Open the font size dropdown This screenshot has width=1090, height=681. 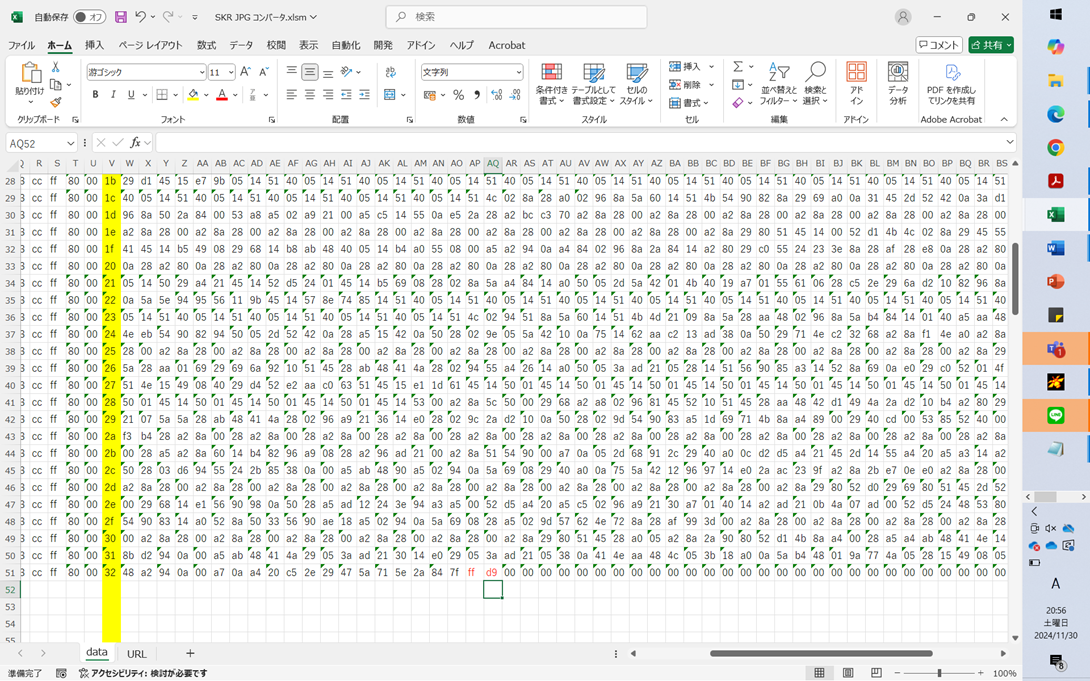pos(231,72)
